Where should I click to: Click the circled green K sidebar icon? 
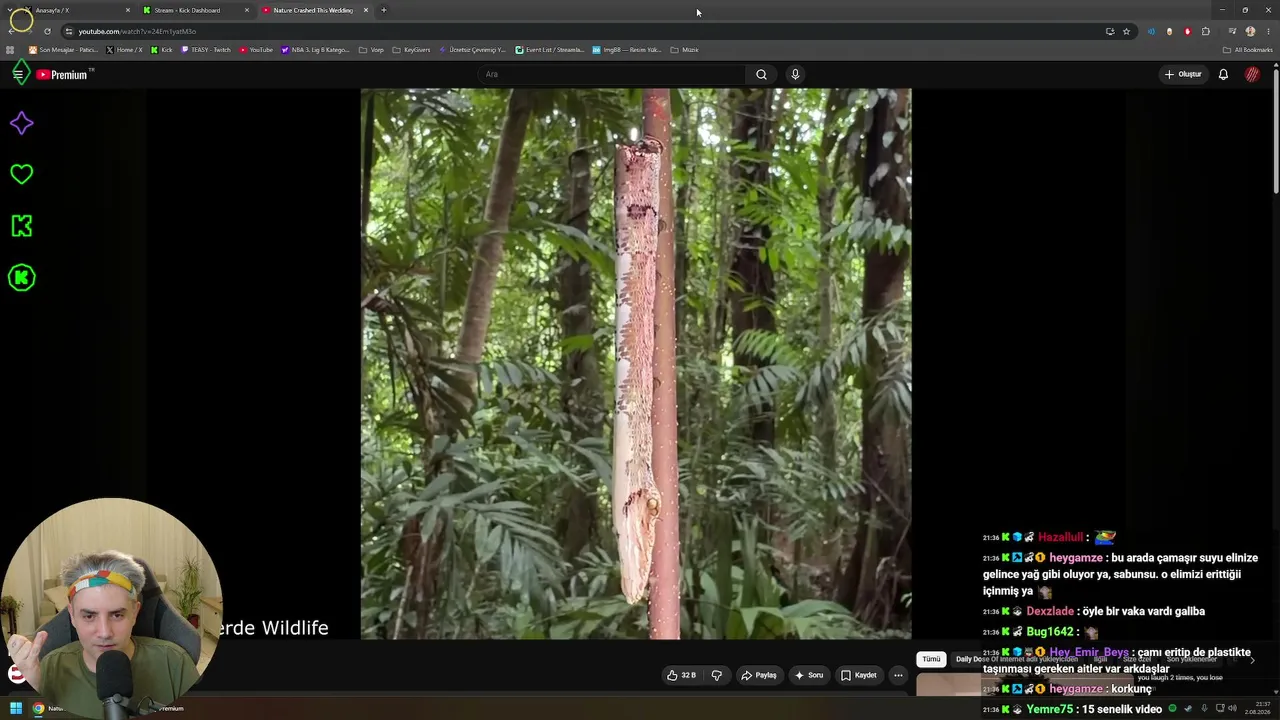[x=21, y=278]
